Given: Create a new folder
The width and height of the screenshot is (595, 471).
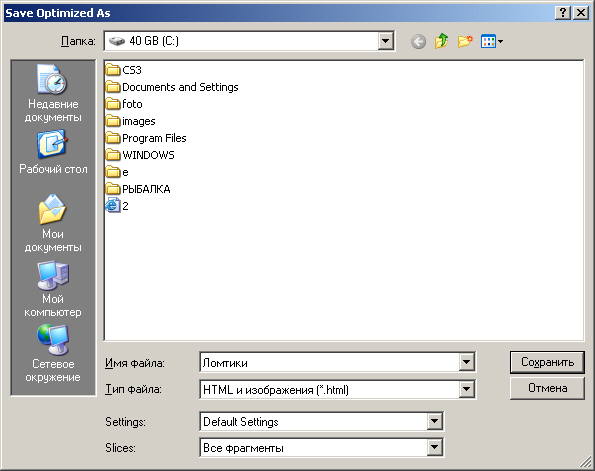Looking at the screenshot, I should pos(465,41).
